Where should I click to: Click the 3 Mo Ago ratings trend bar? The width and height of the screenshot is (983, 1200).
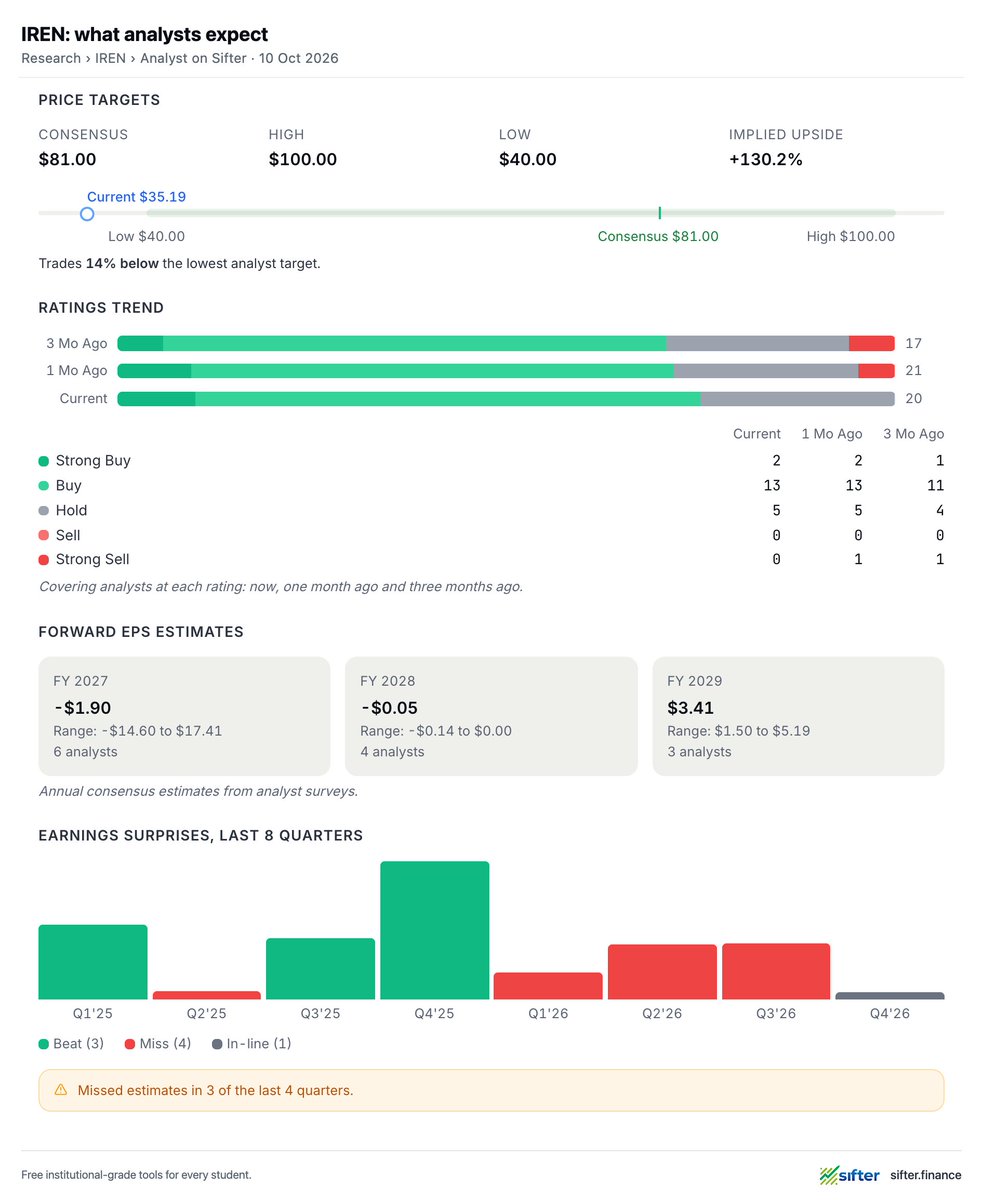(506, 343)
